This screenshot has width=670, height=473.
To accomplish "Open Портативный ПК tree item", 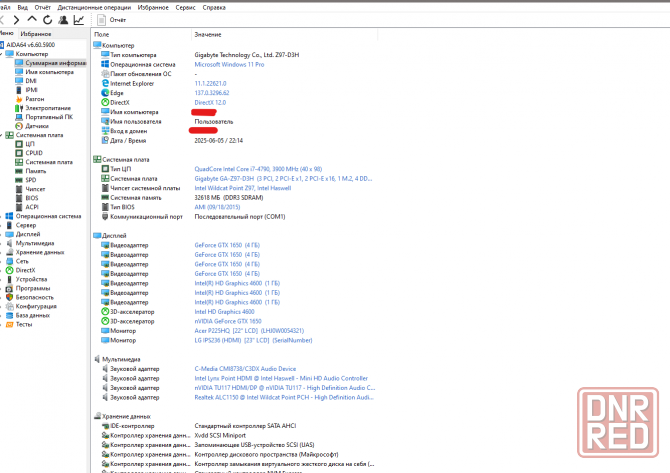I will point(44,117).
